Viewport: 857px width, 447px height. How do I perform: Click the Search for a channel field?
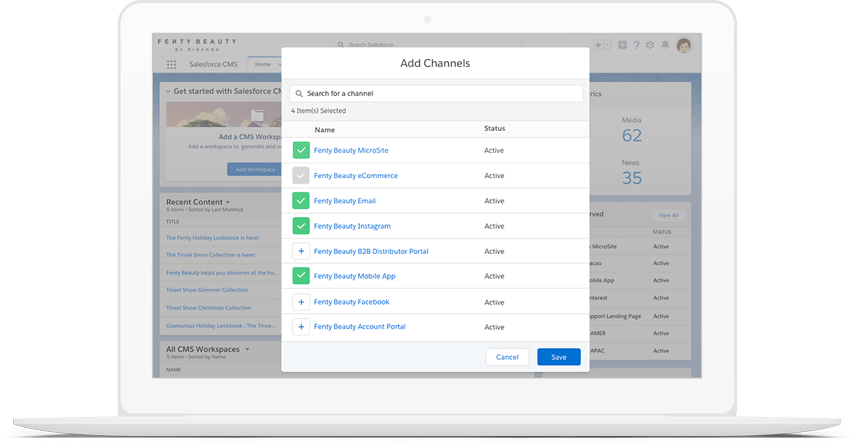click(436, 93)
